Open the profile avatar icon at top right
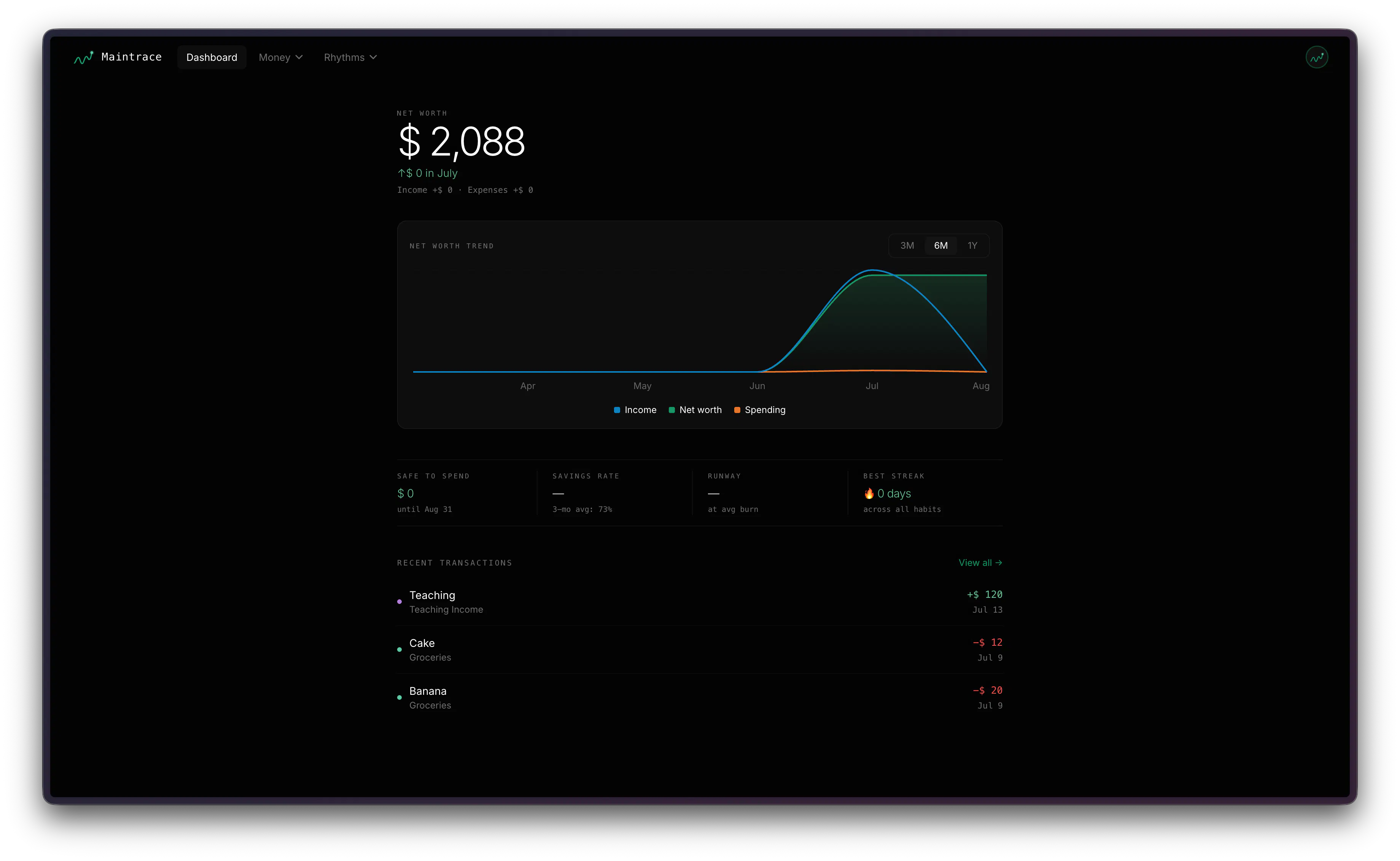 [1316, 57]
